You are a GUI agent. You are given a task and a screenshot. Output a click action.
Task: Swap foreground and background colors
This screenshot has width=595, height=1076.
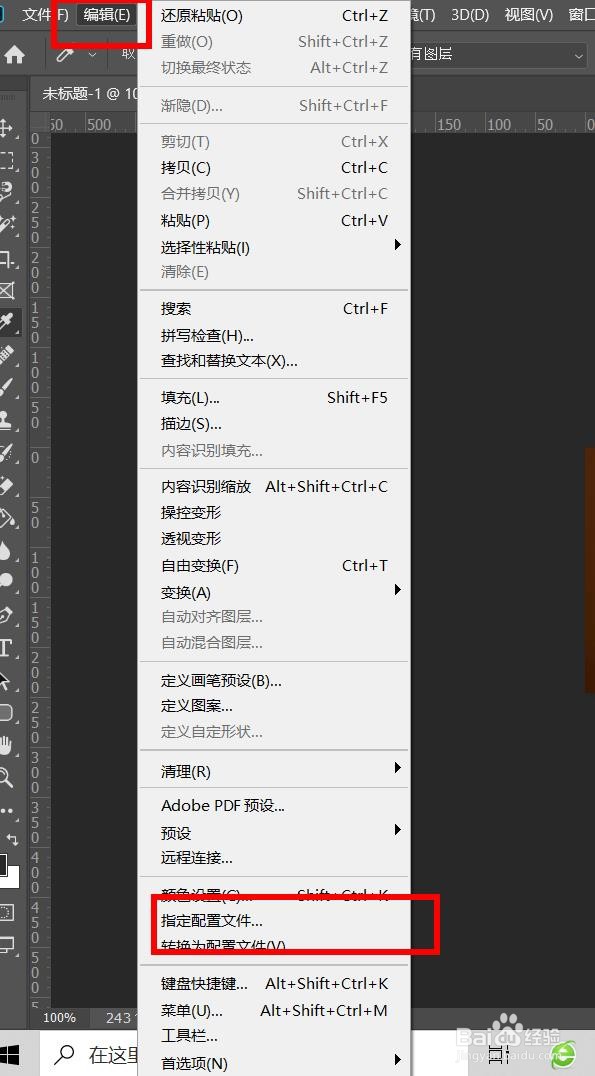[12, 839]
